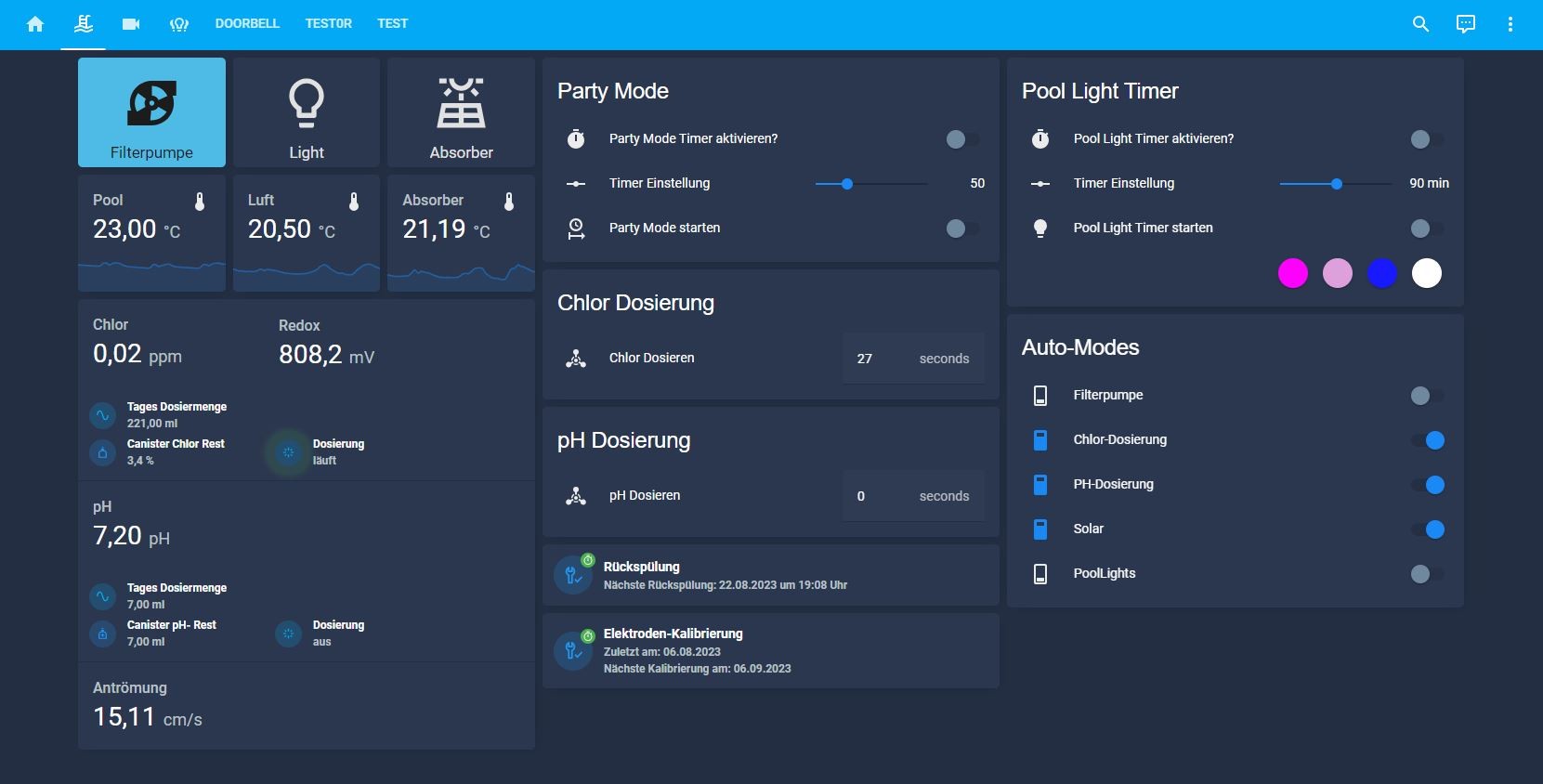
Task: Click the pH Dosieren seconds input field
Action: coord(914,496)
